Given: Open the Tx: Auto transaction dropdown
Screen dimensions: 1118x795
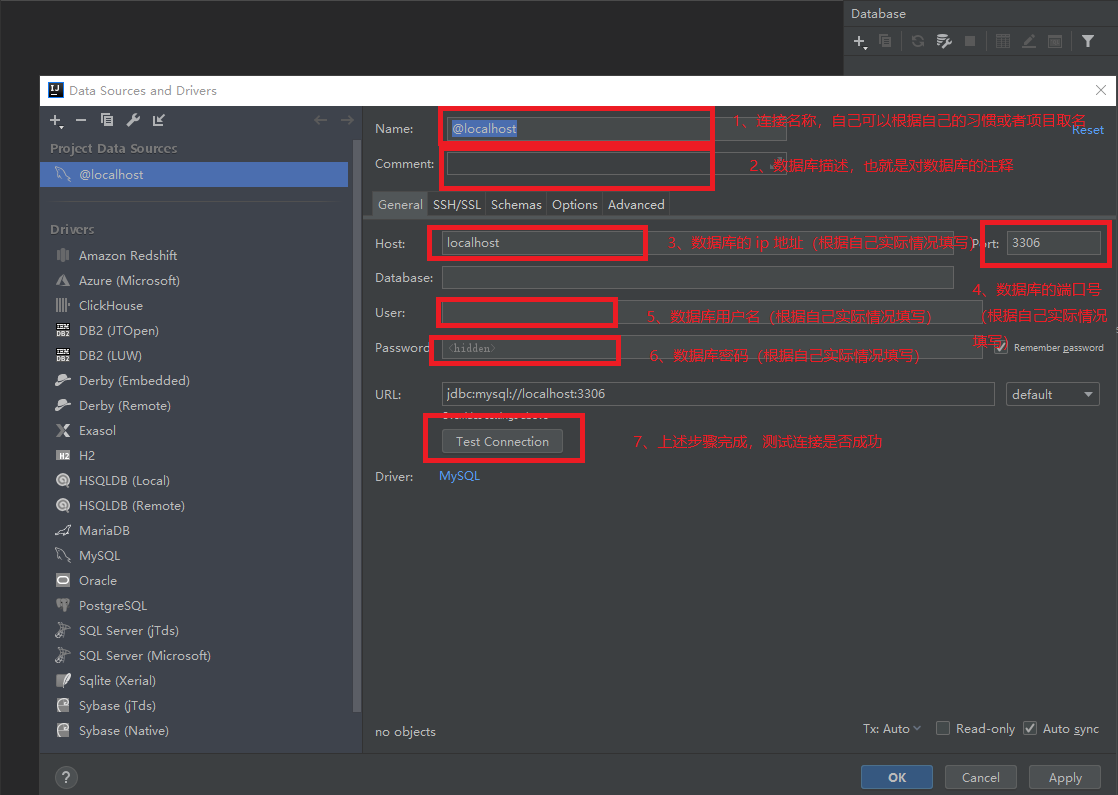Looking at the screenshot, I should [892, 728].
